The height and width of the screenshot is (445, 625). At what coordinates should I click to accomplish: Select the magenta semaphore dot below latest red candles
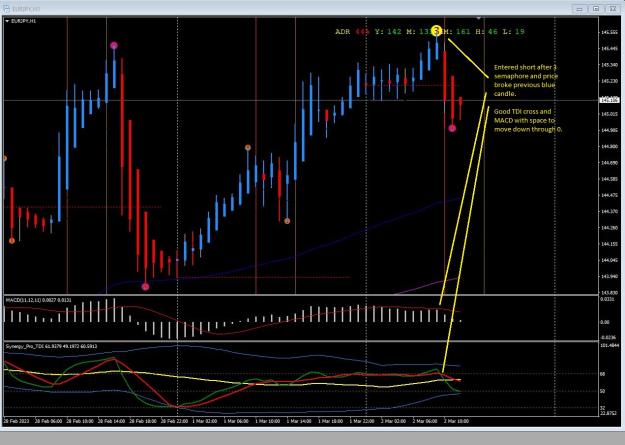(x=452, y=128)
